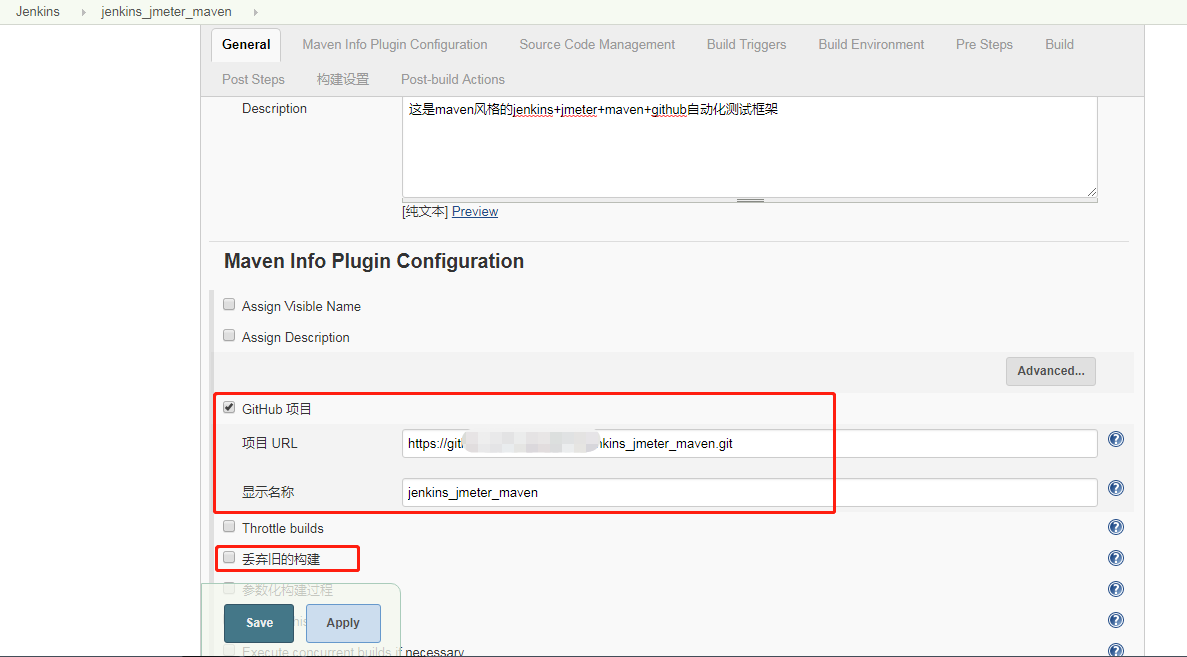The image size is (1187, 657).
Task: Open the description Preview link
Action: [474, 211]
